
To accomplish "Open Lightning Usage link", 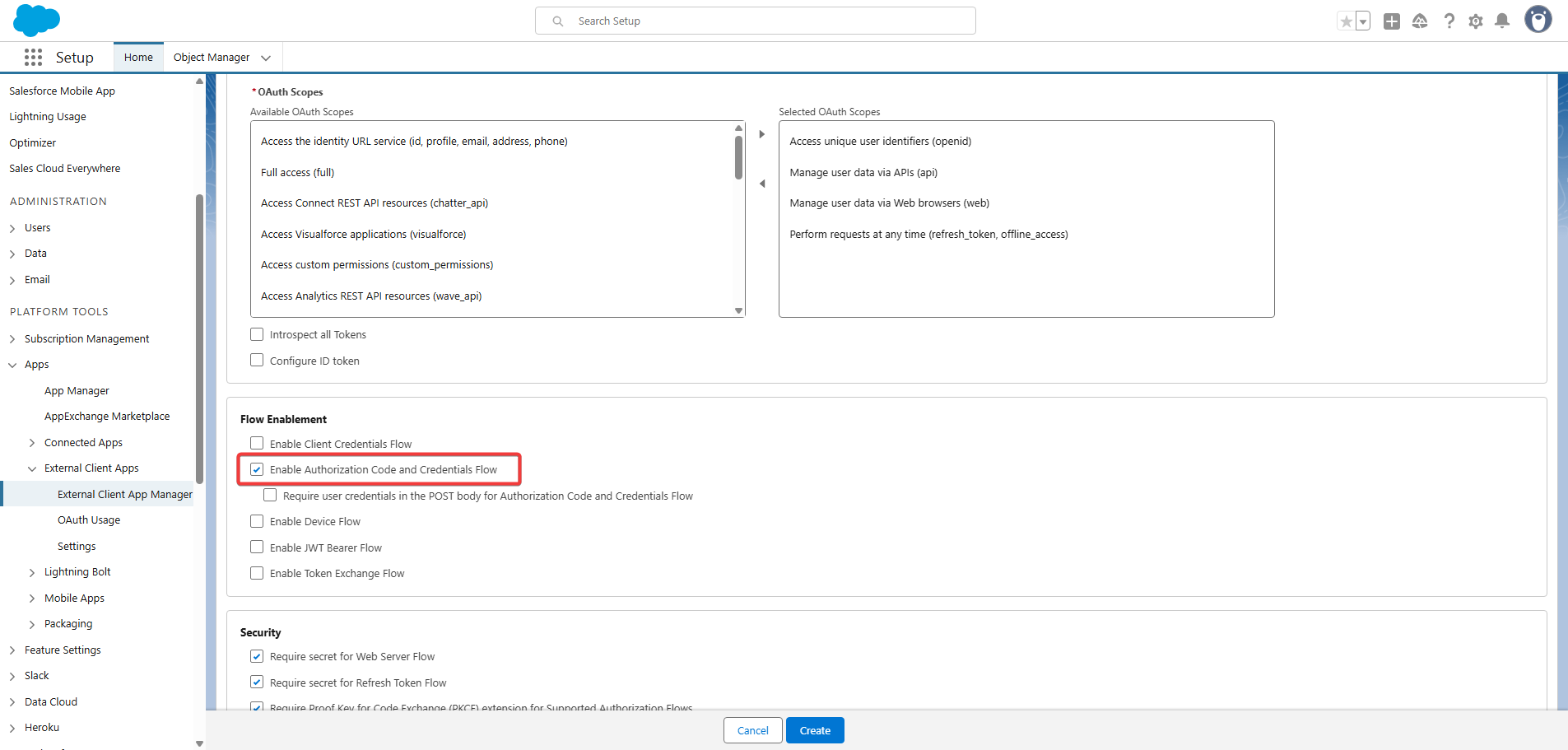I will coord(48,117).
